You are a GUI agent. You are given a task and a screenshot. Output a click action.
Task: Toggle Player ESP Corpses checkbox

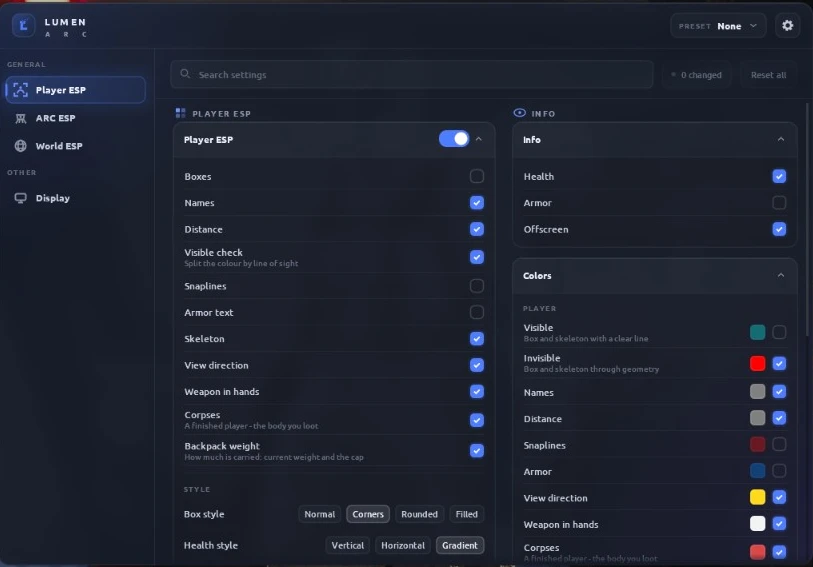(x=476, y=420)
